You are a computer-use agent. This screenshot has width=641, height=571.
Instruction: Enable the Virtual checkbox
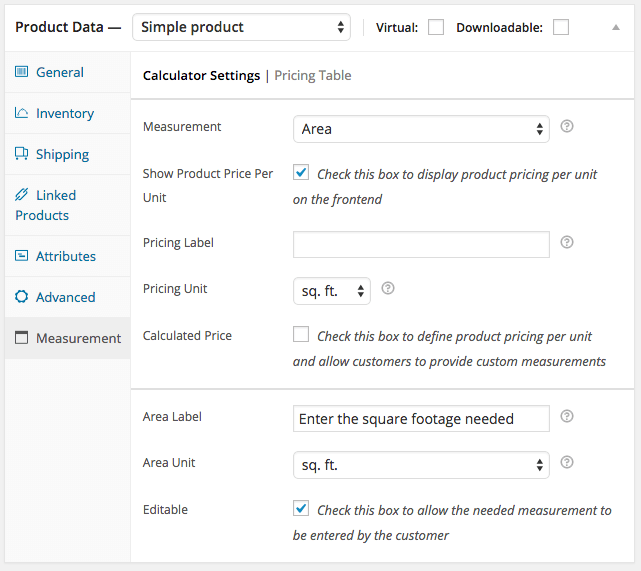tap(436, 27)
